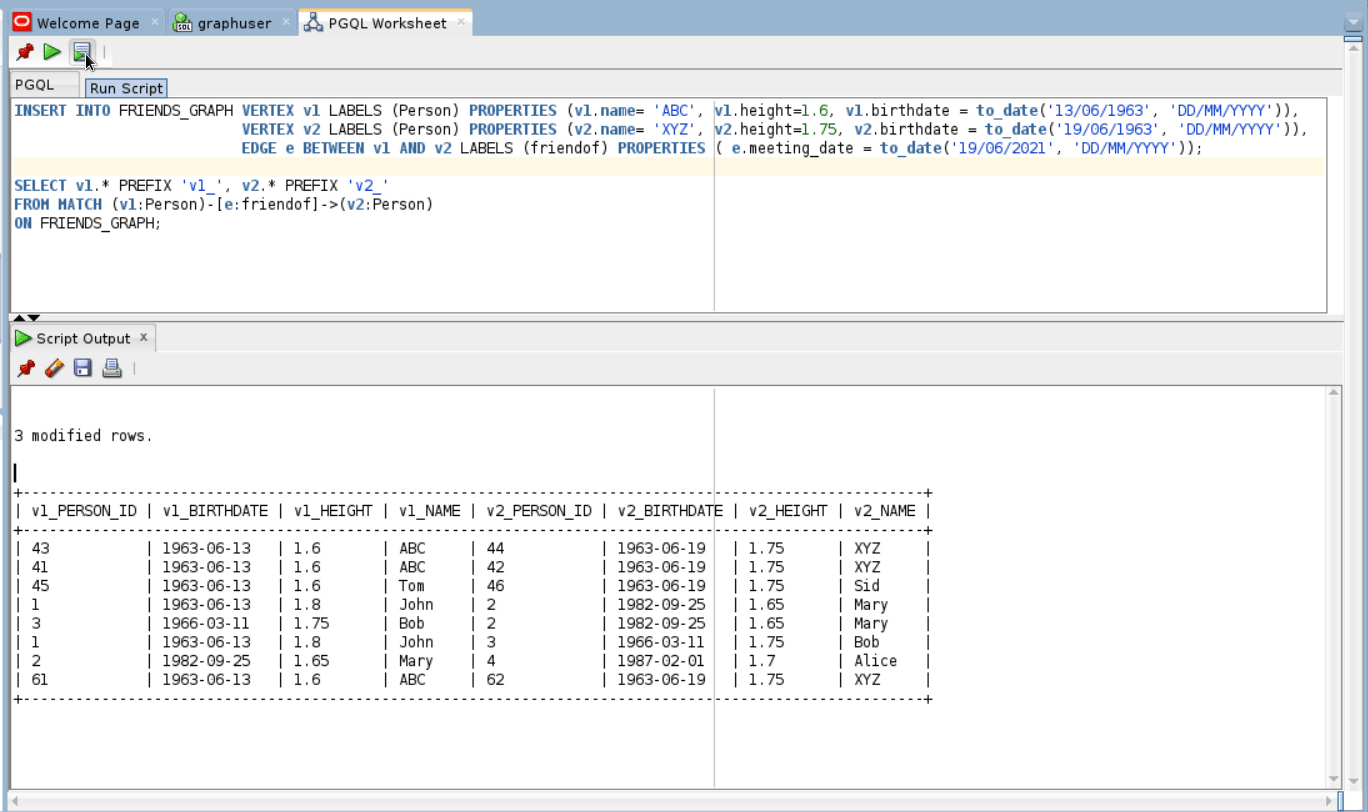Switch to the Welcome Page tab

tap(87, 23)
